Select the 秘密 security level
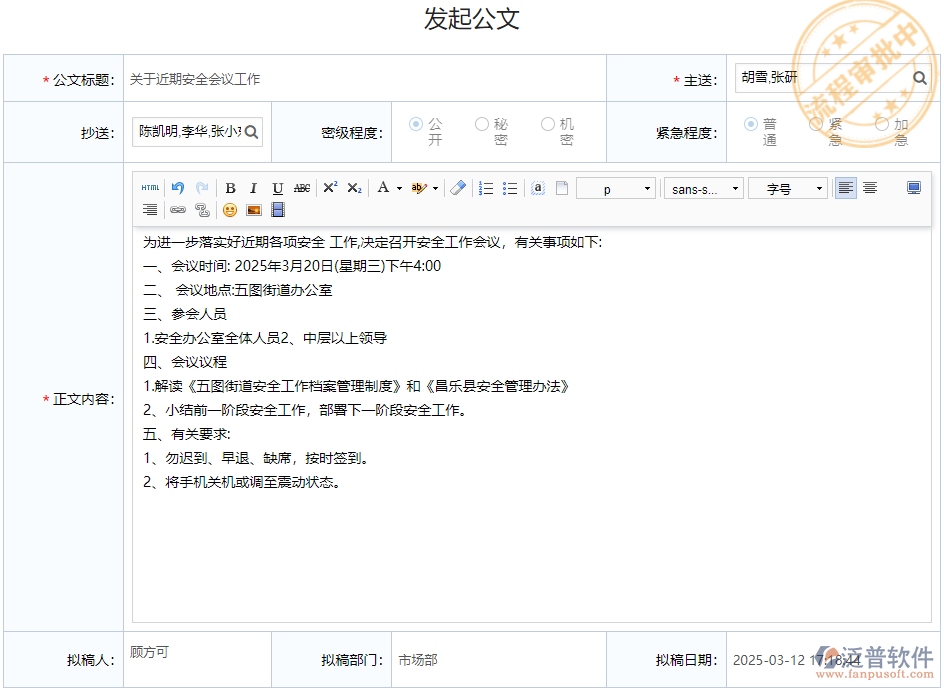Image resolution: width=944 pixels, height=690 pixels. [480, 124]
